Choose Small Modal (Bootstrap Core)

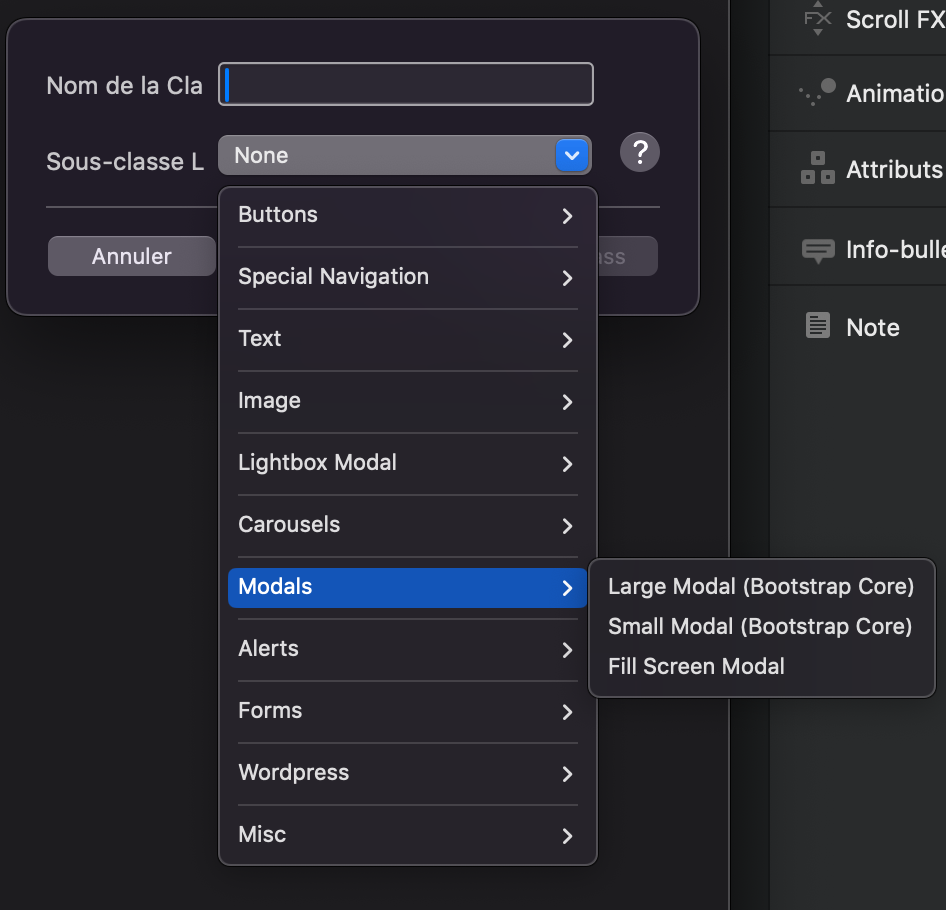click(x=759, y=627)
